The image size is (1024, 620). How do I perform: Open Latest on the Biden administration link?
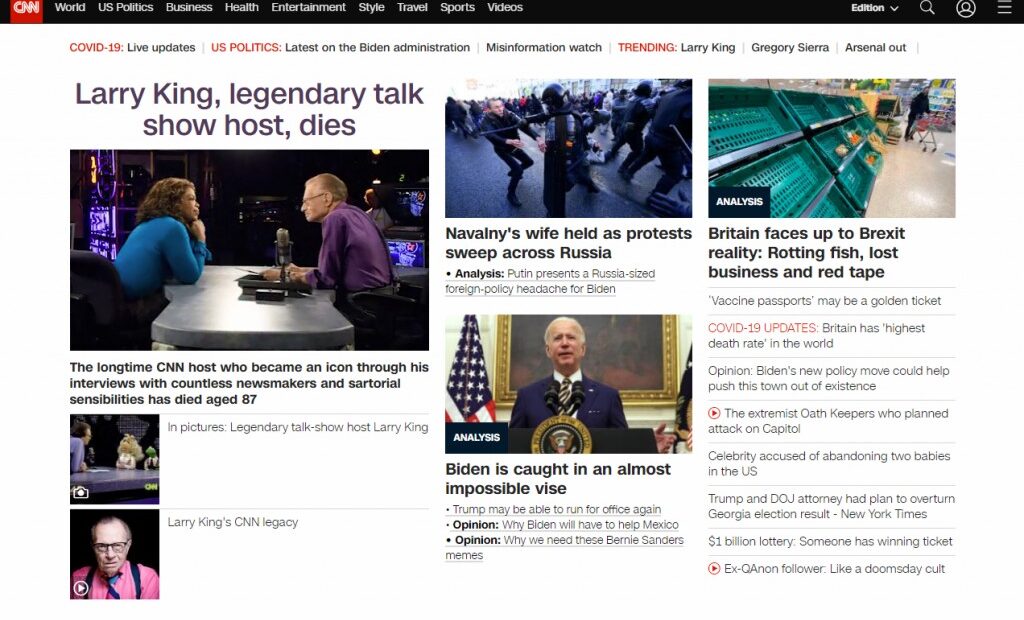point(377,48)
